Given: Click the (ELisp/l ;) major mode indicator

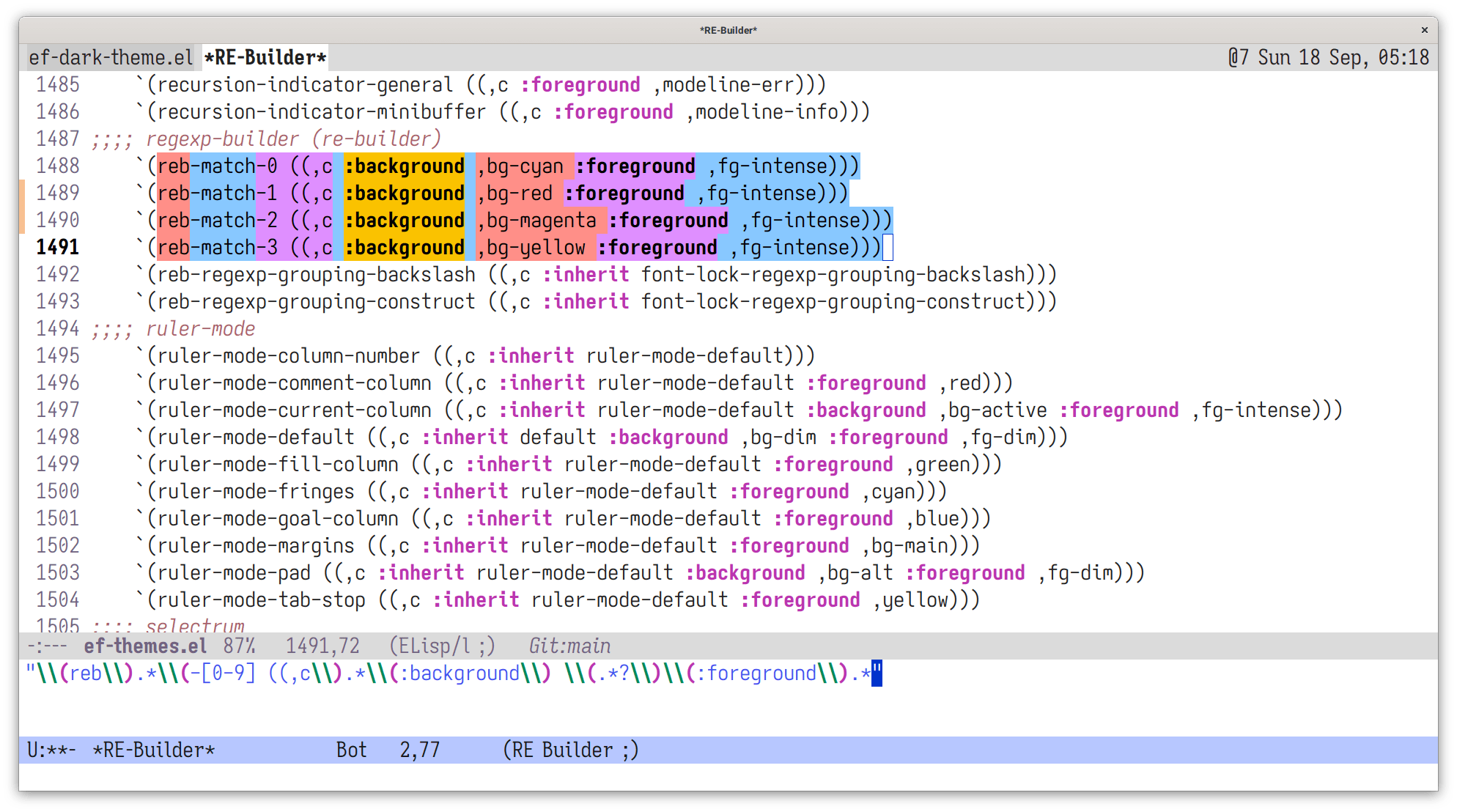Looking at the screenshot, I should click(442, 646).
